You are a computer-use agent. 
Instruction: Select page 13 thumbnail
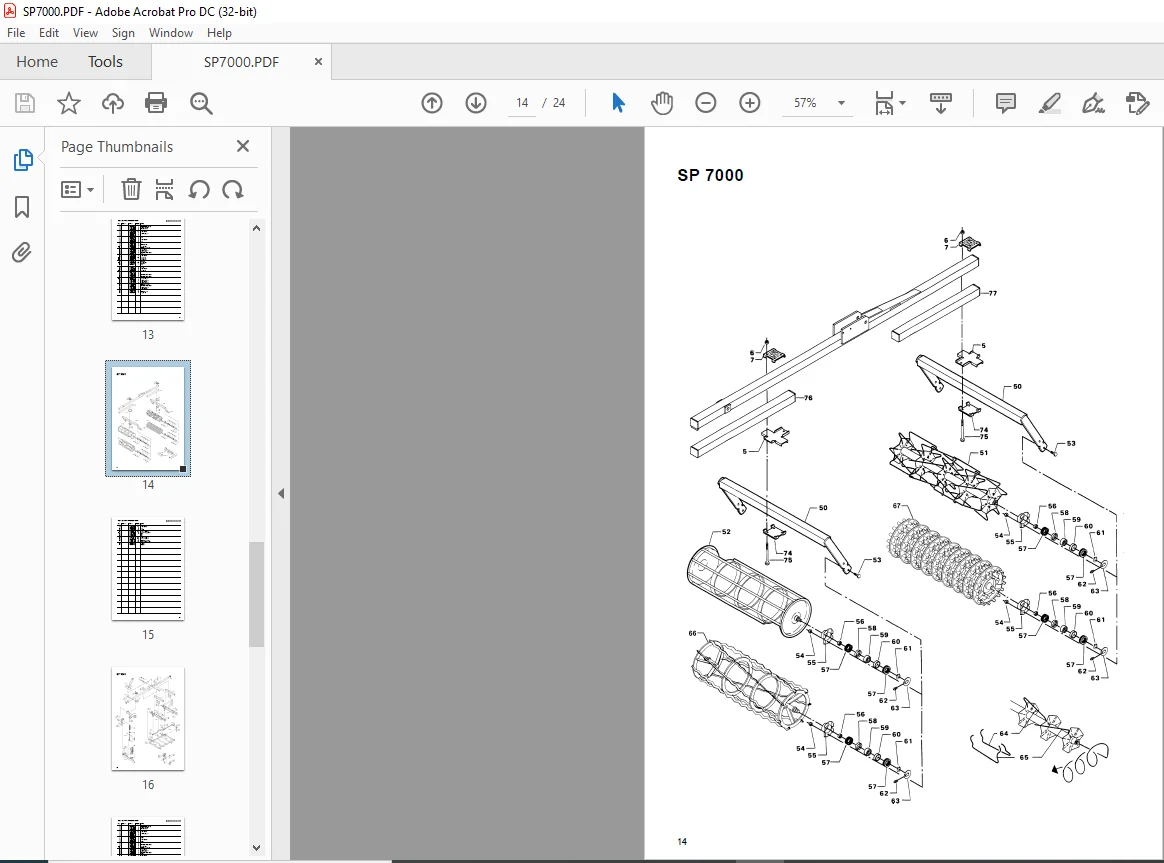[148, 270]
